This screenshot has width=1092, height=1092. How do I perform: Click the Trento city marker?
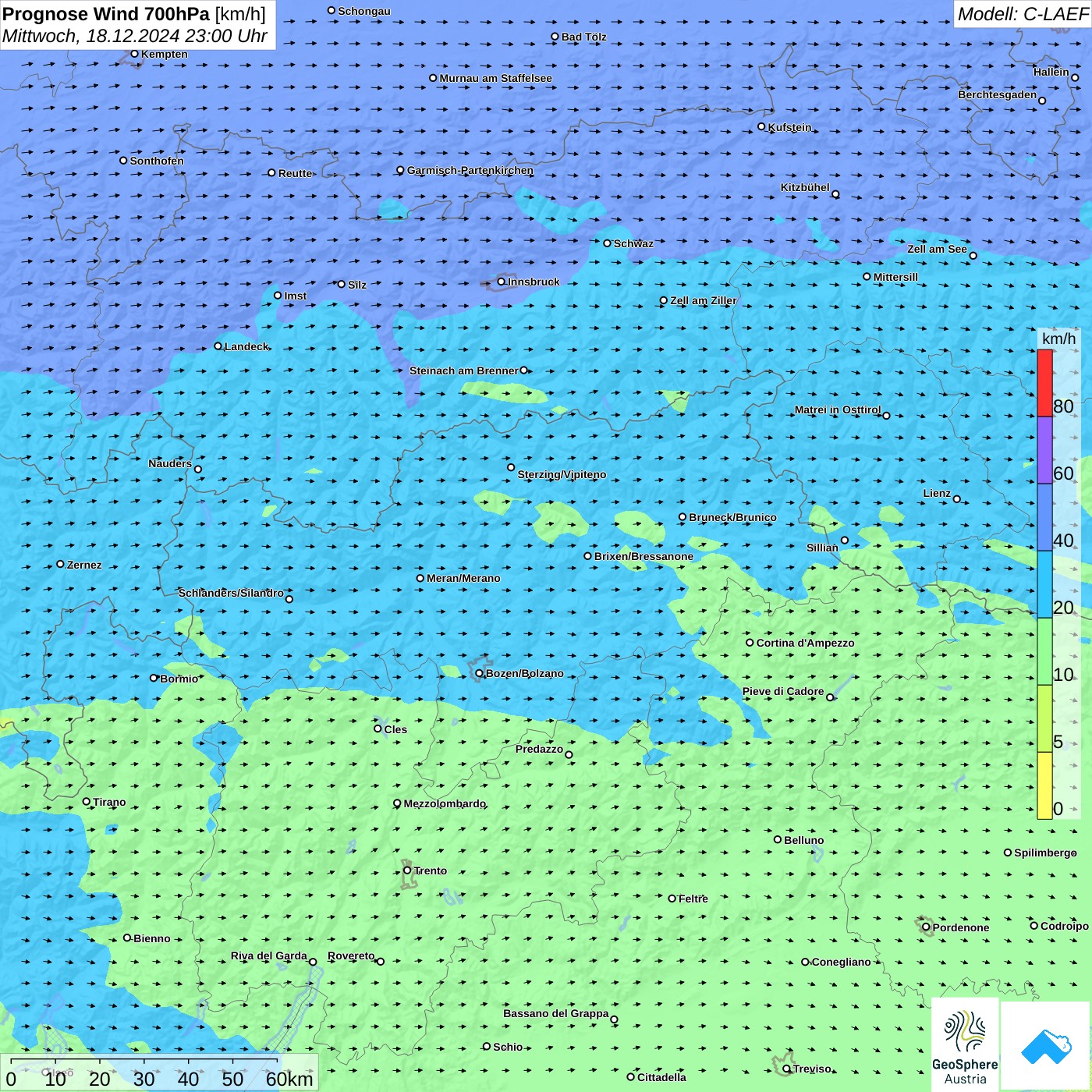pos(407,870)
